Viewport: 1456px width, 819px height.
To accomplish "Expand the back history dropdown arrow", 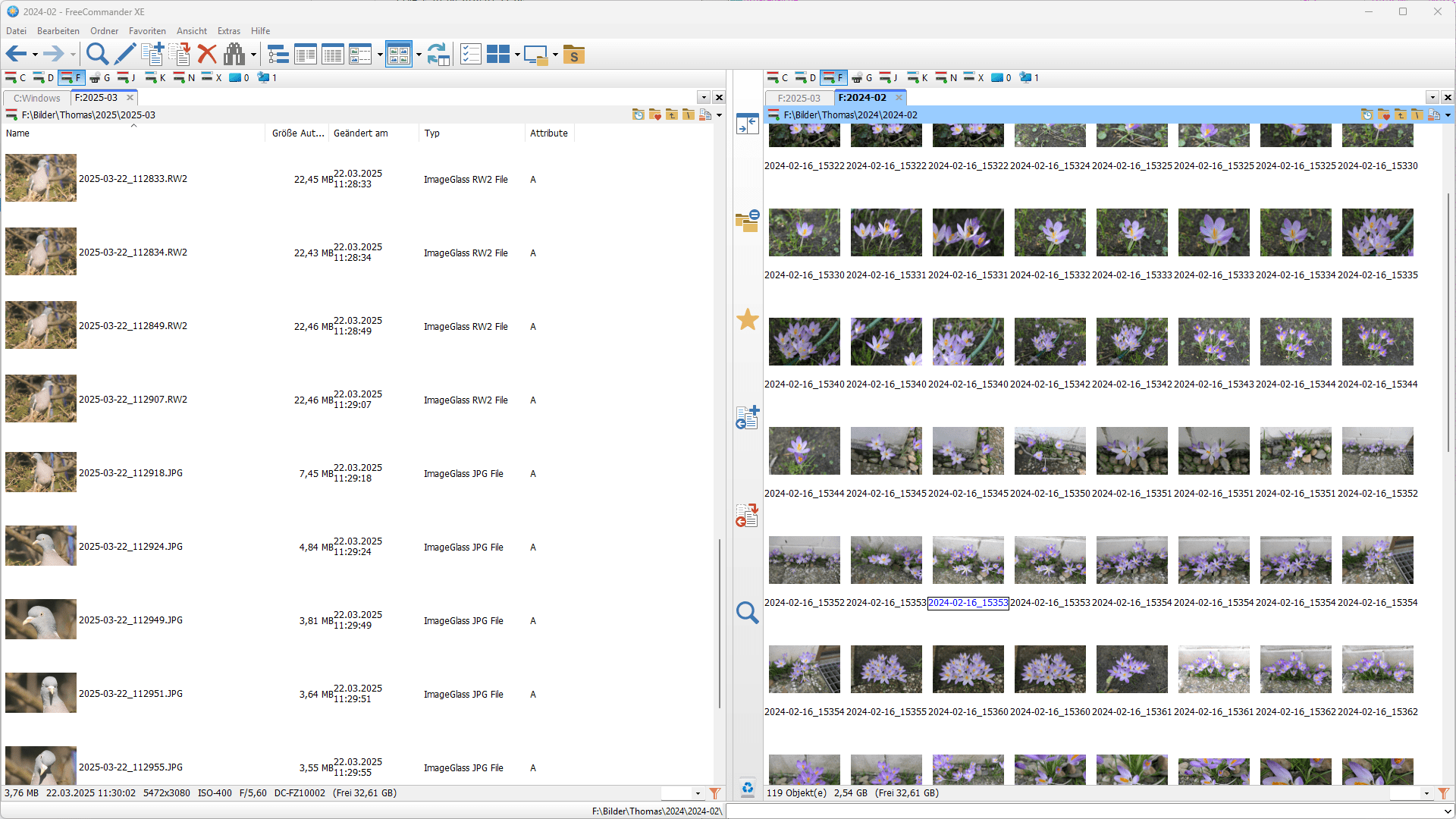I will tap(35, 55).
